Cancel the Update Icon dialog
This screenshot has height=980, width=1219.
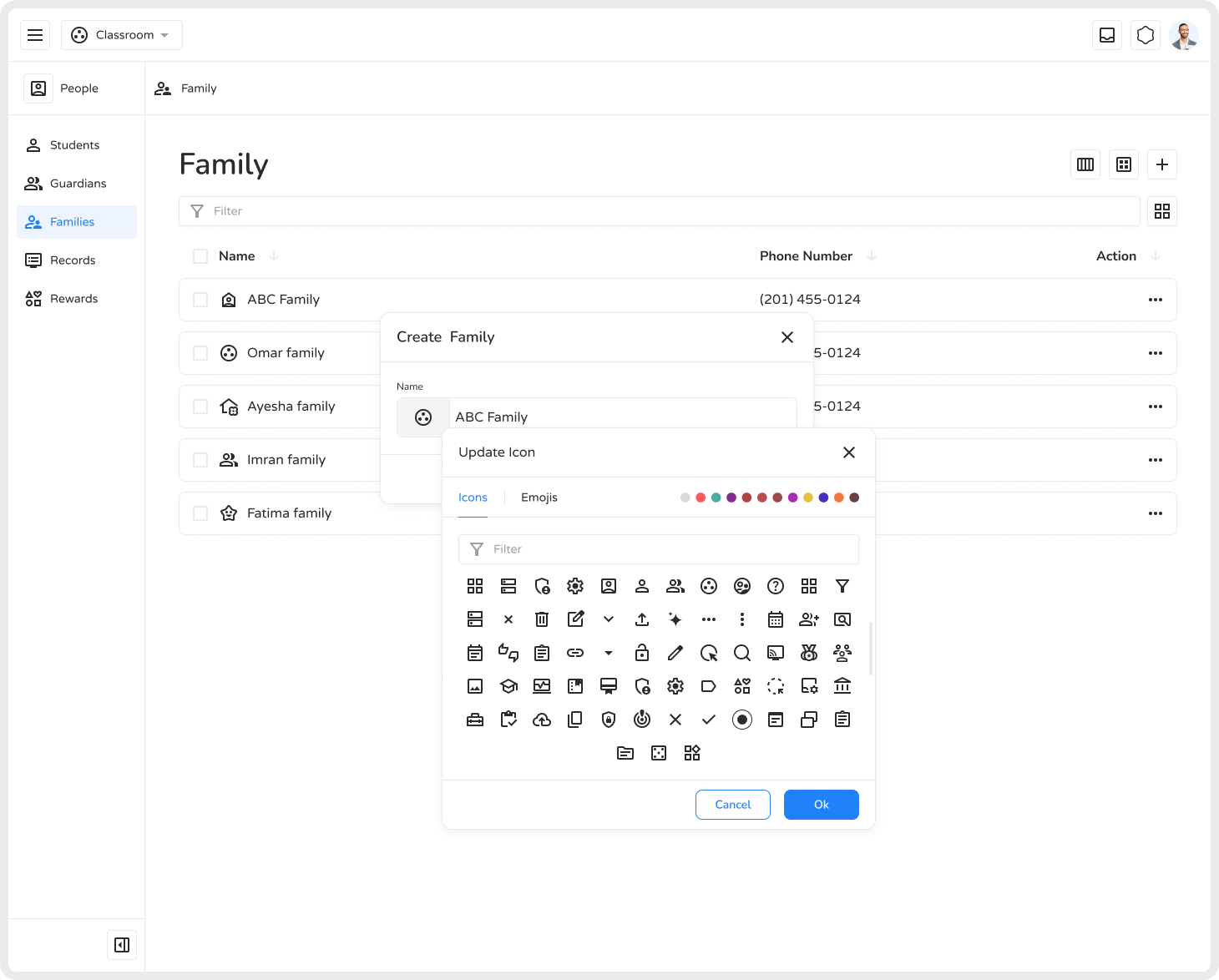coord(733,805)
